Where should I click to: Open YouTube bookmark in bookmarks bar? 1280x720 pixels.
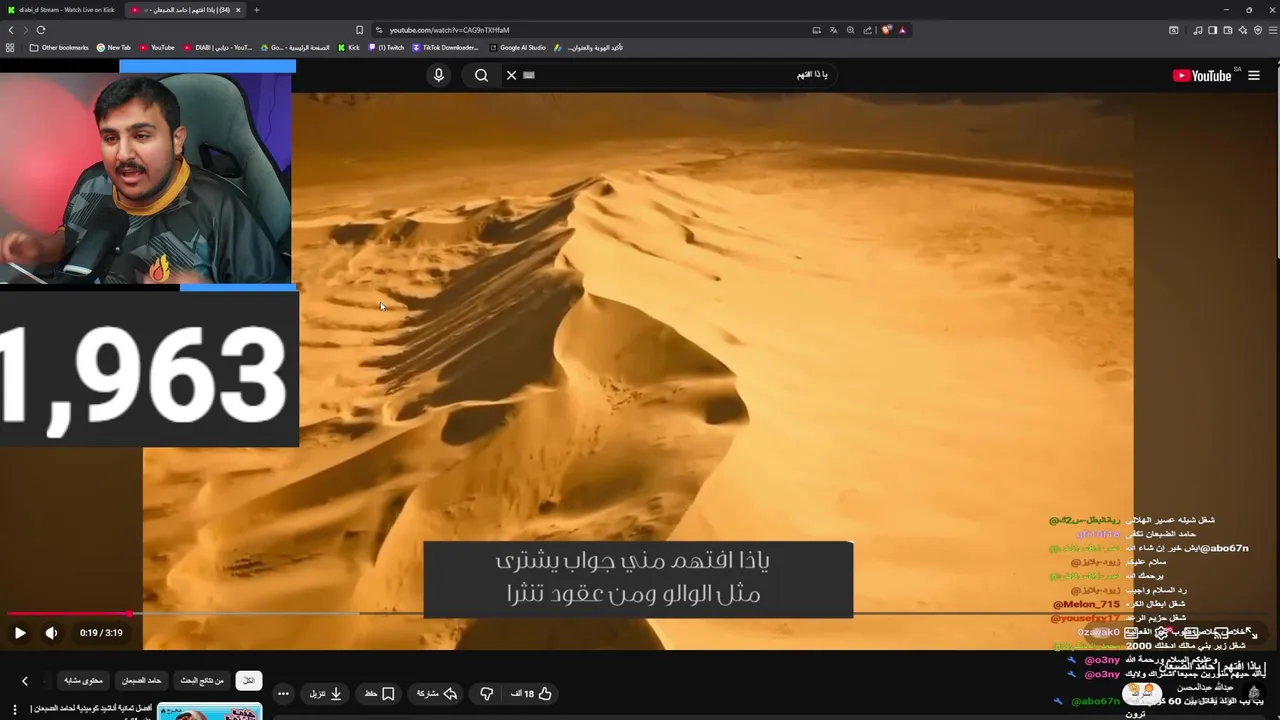(x=157, y=47)
